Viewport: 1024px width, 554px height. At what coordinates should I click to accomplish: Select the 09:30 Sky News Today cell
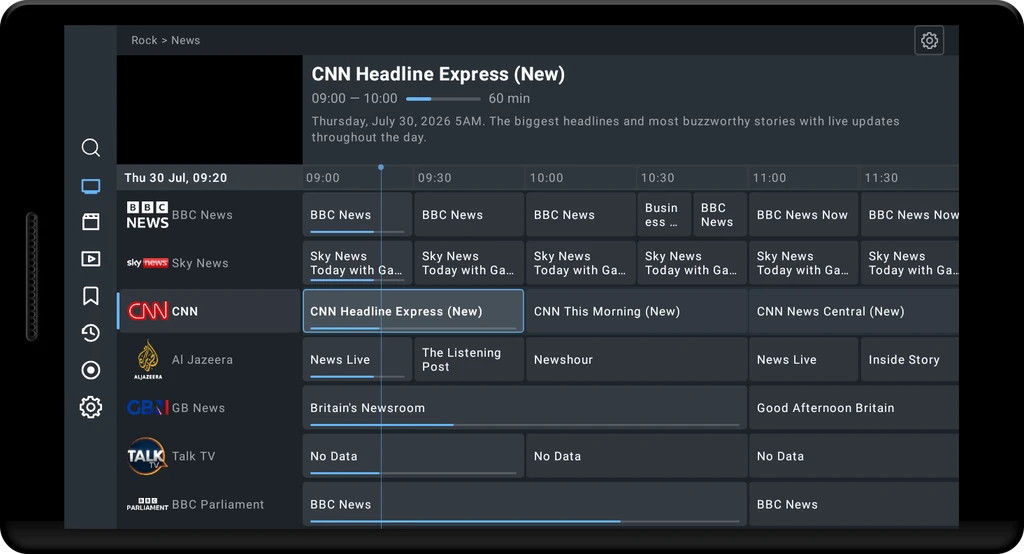[469, 263]
